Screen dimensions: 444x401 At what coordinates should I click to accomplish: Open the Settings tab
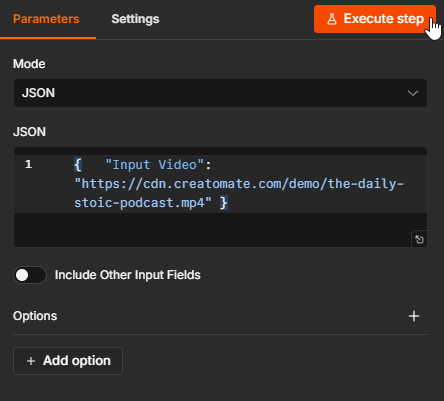click(x=135, y=19)
